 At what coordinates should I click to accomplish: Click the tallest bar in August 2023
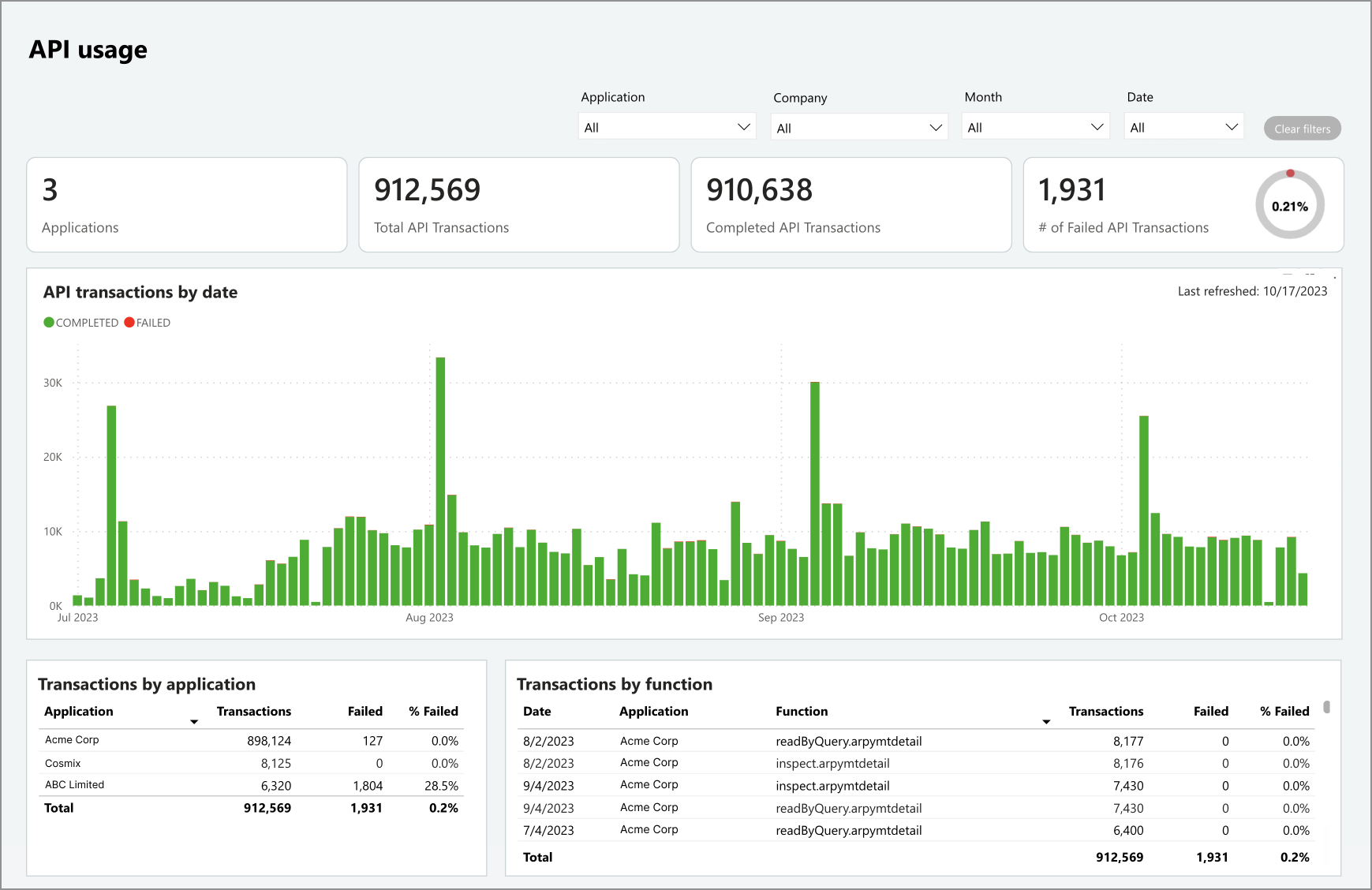click(x=440, y=481)
